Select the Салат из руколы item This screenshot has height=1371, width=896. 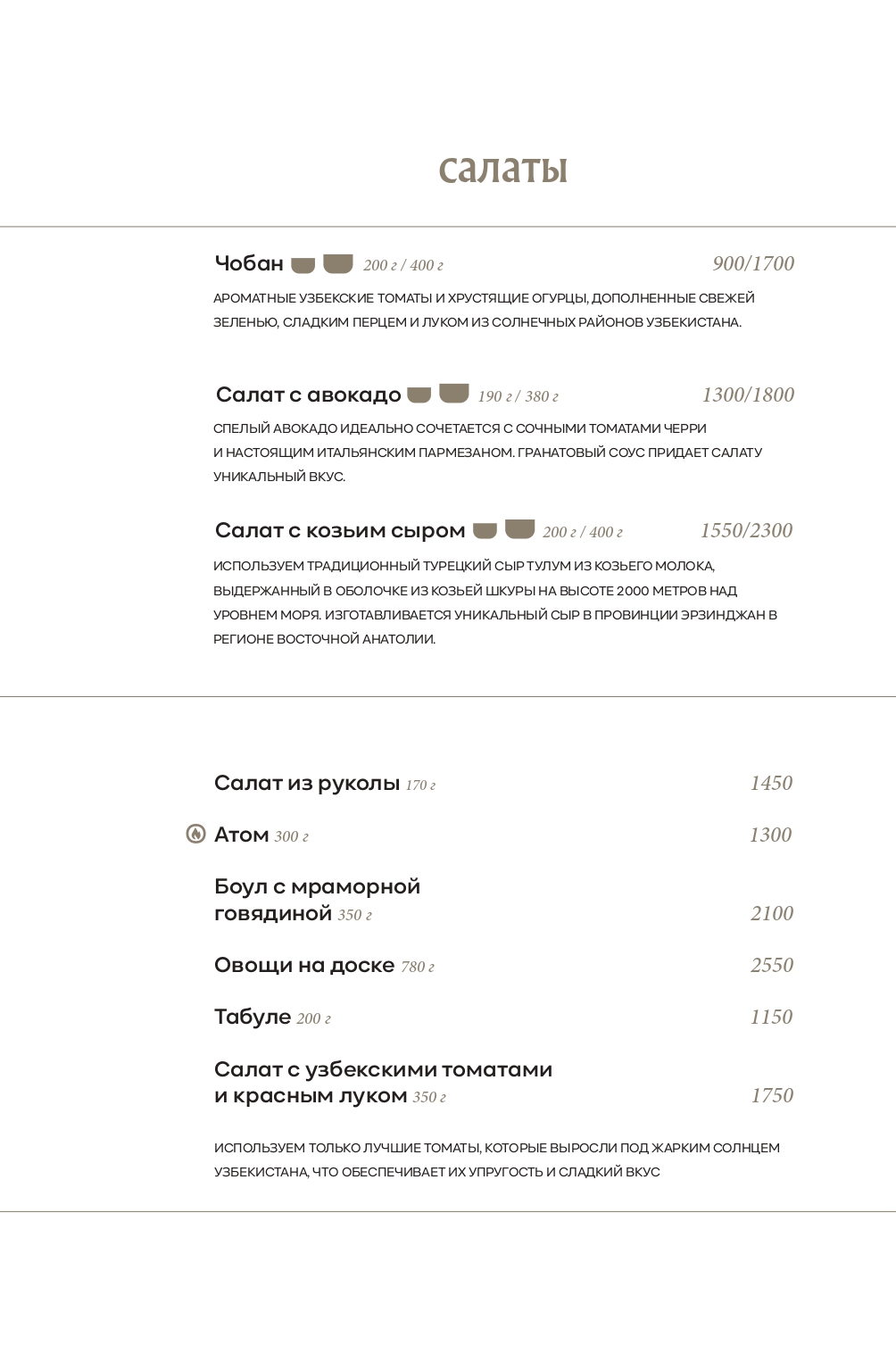(x=307, y=783)
